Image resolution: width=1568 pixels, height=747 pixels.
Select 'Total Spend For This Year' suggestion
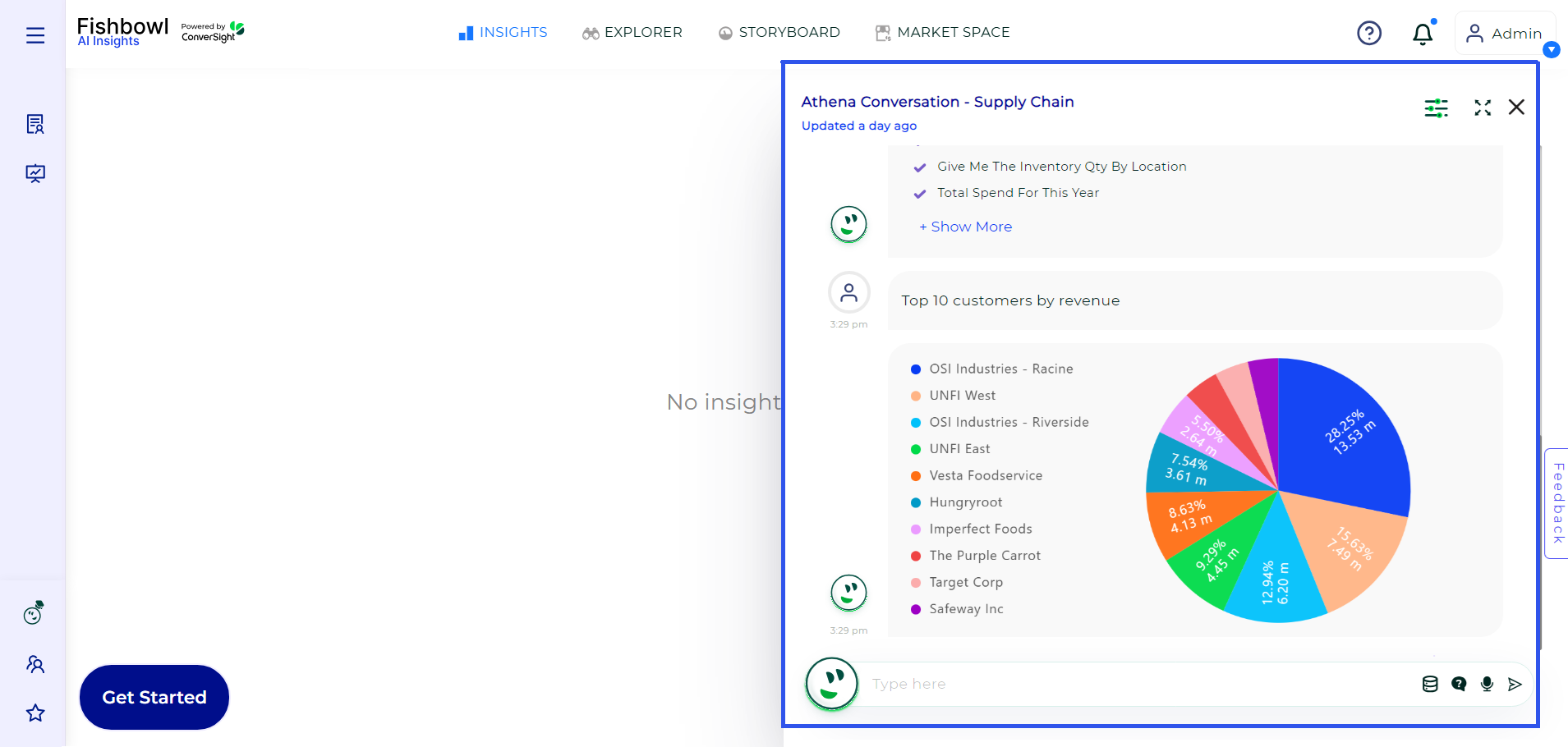pyautogui.click(x=1018, y=193)
